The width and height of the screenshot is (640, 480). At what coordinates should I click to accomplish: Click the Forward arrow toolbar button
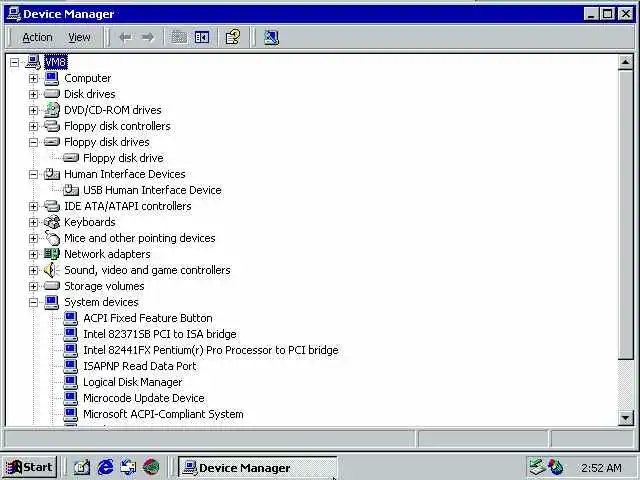click(x=147, y=38)
